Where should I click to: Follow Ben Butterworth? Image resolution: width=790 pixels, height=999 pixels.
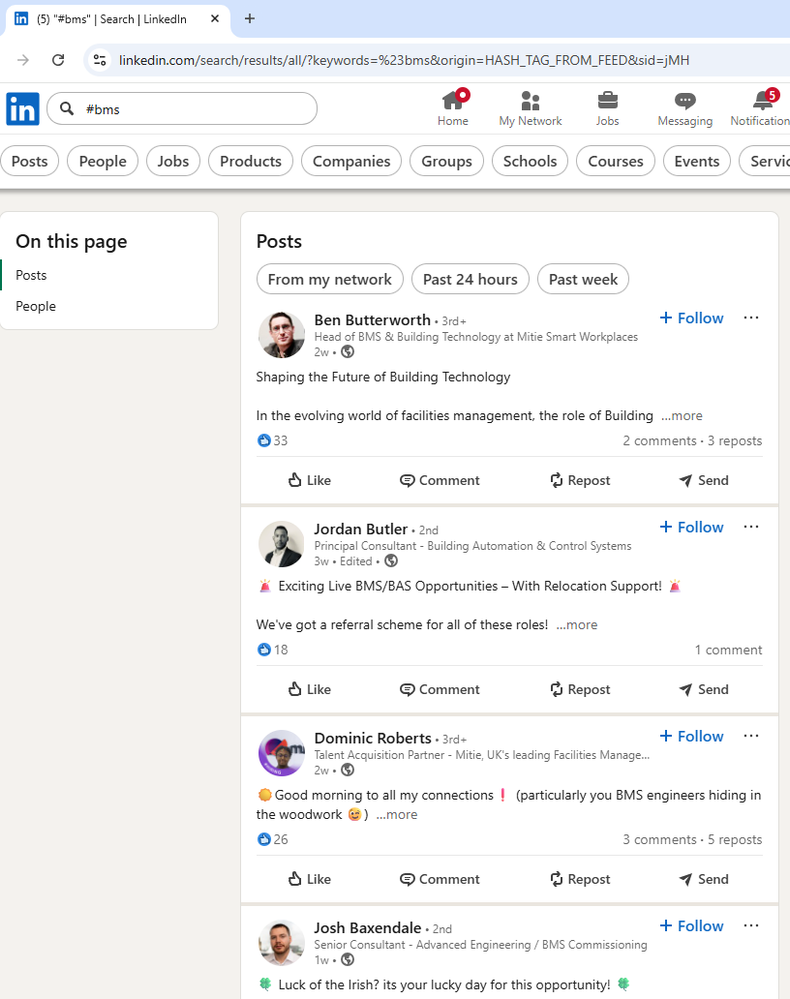(x=691, y=318)
